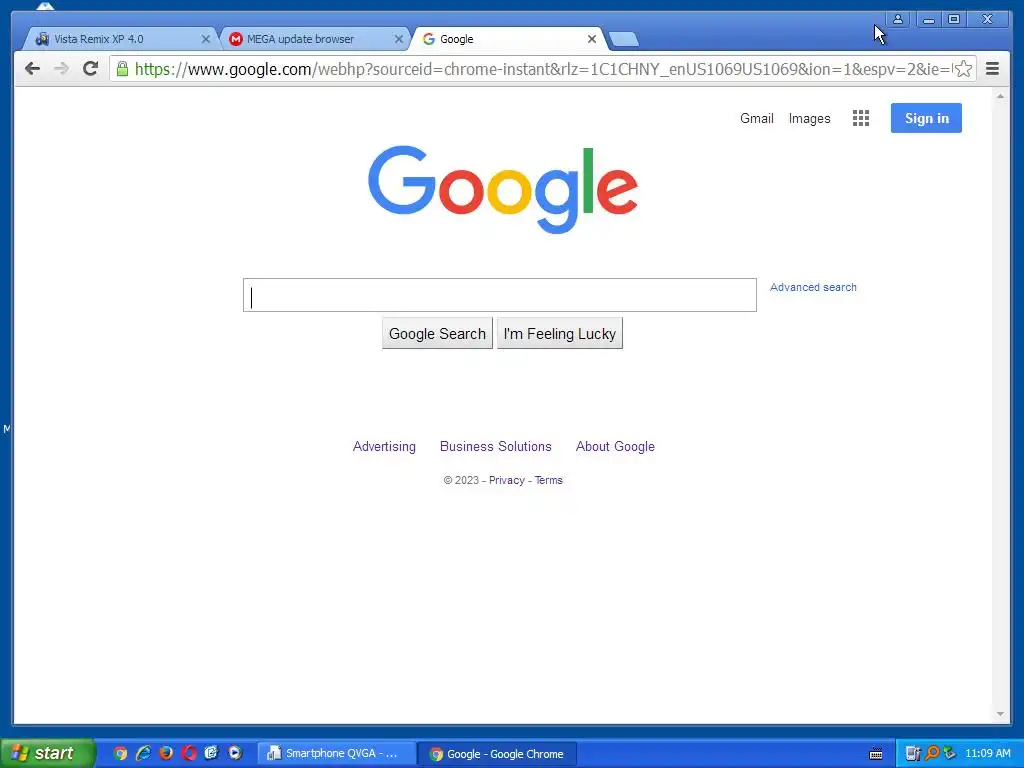Open a new tab
This screenshot has width=1024, height=768.
(x=624, y=39)
